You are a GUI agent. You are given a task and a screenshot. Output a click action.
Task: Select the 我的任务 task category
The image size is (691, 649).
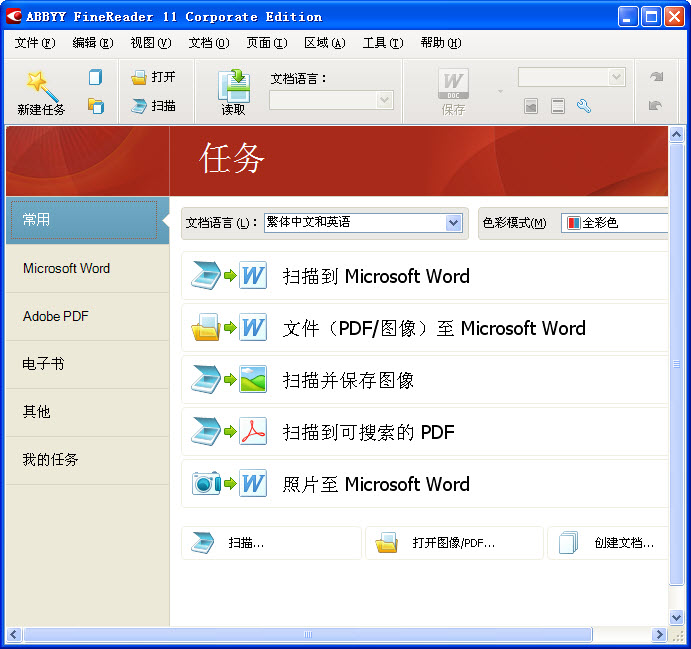(x=87, y=460)
